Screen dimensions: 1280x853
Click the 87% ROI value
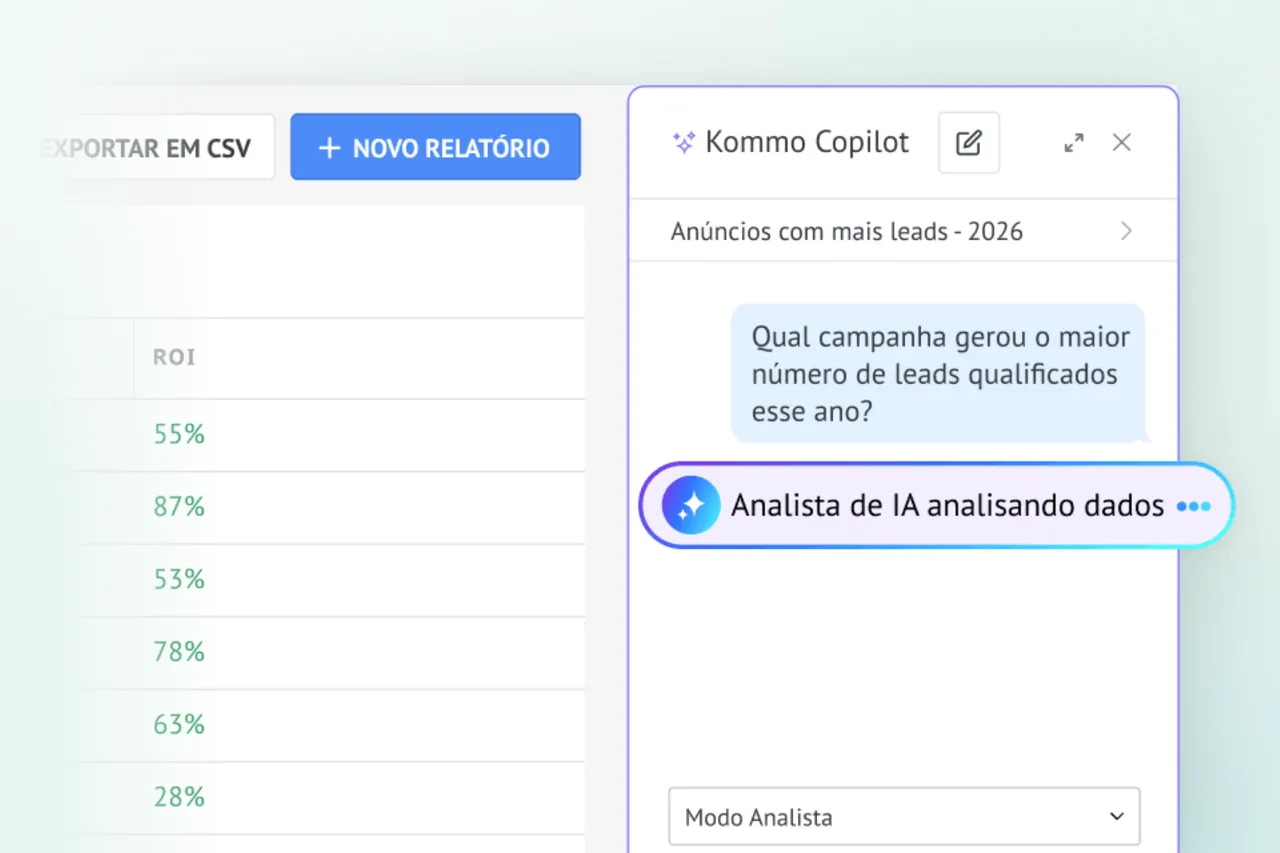[x=179, y=507]
